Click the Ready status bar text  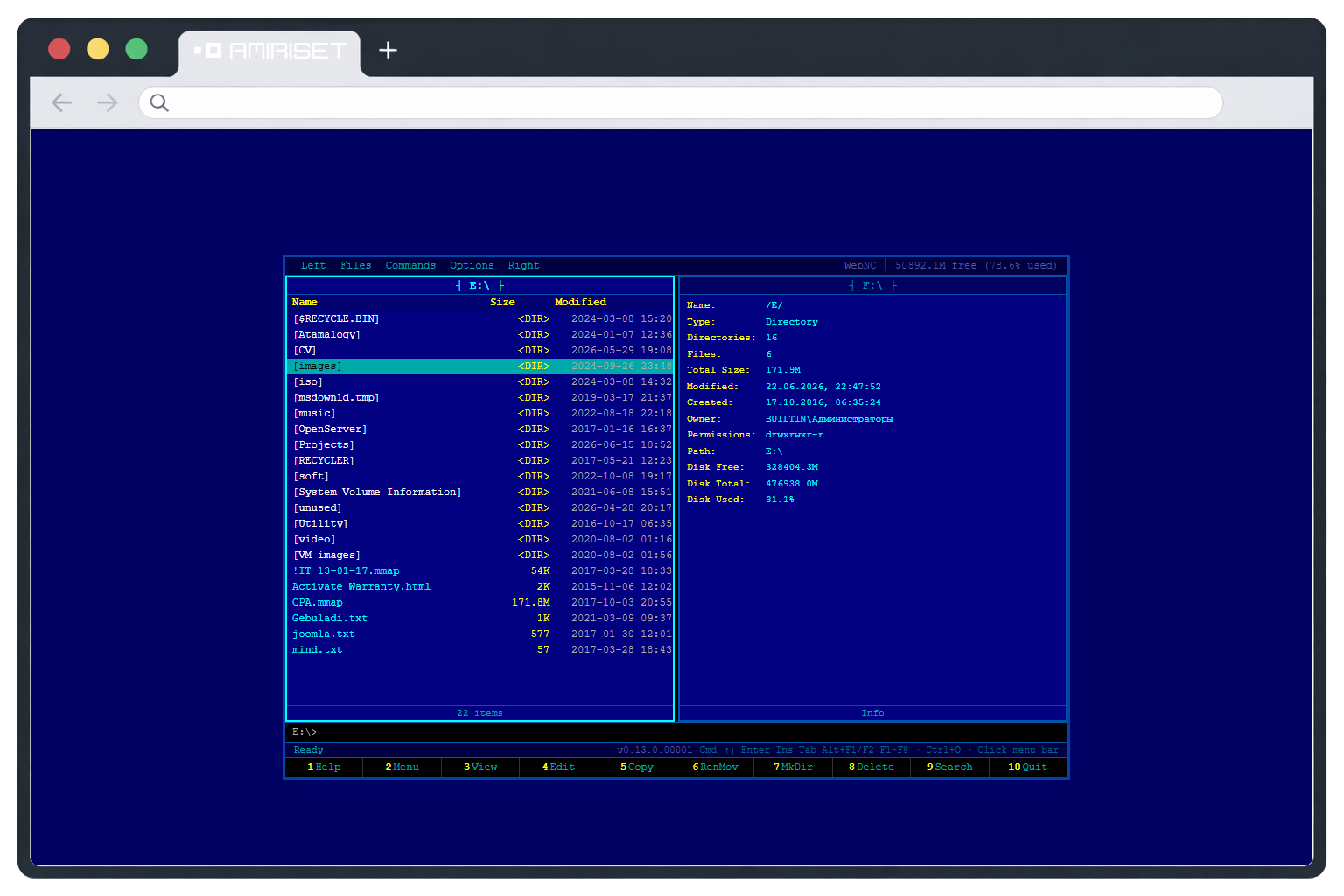click(x=308, y=750)
